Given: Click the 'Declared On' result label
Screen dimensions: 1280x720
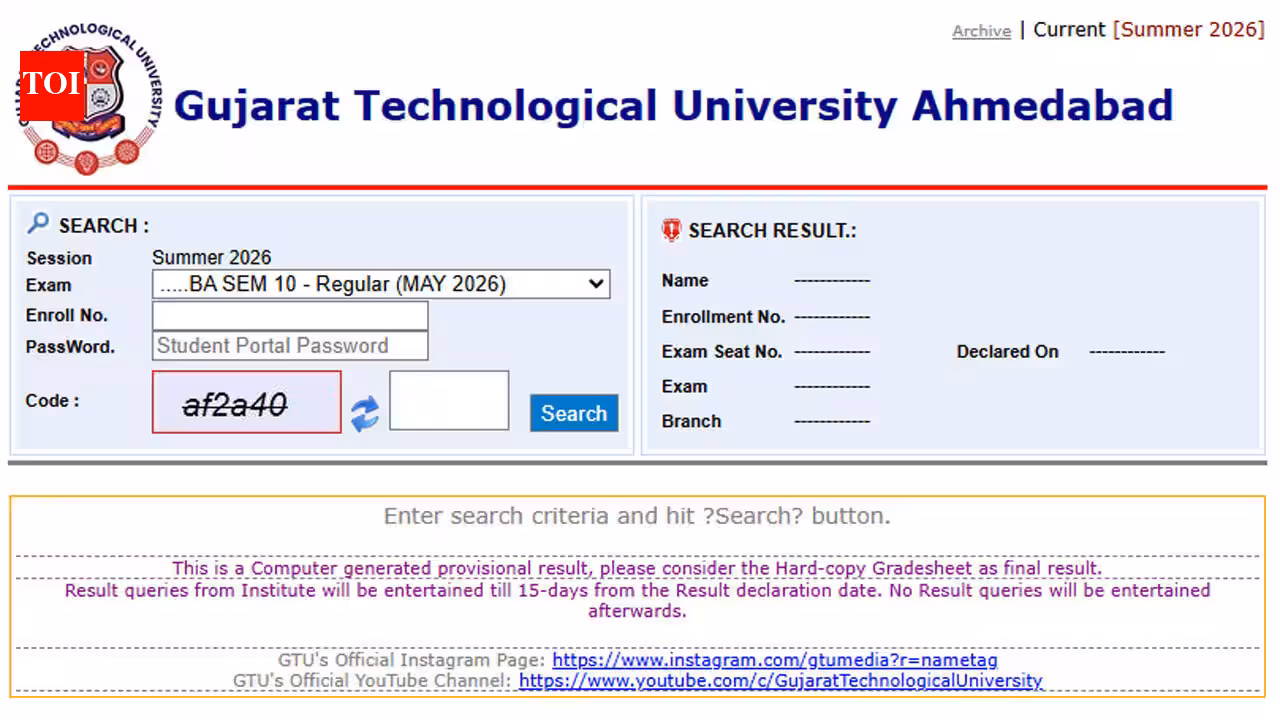Looking at the screenshot, I should [x=1007, y=352].
